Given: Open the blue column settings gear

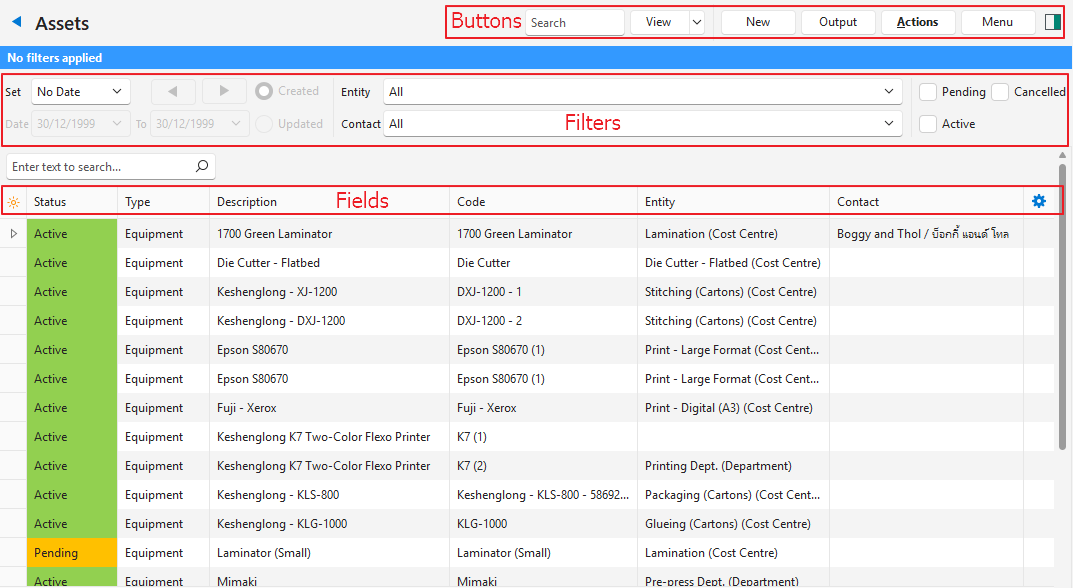Looking at the screenshot, I should (1038, 201).
